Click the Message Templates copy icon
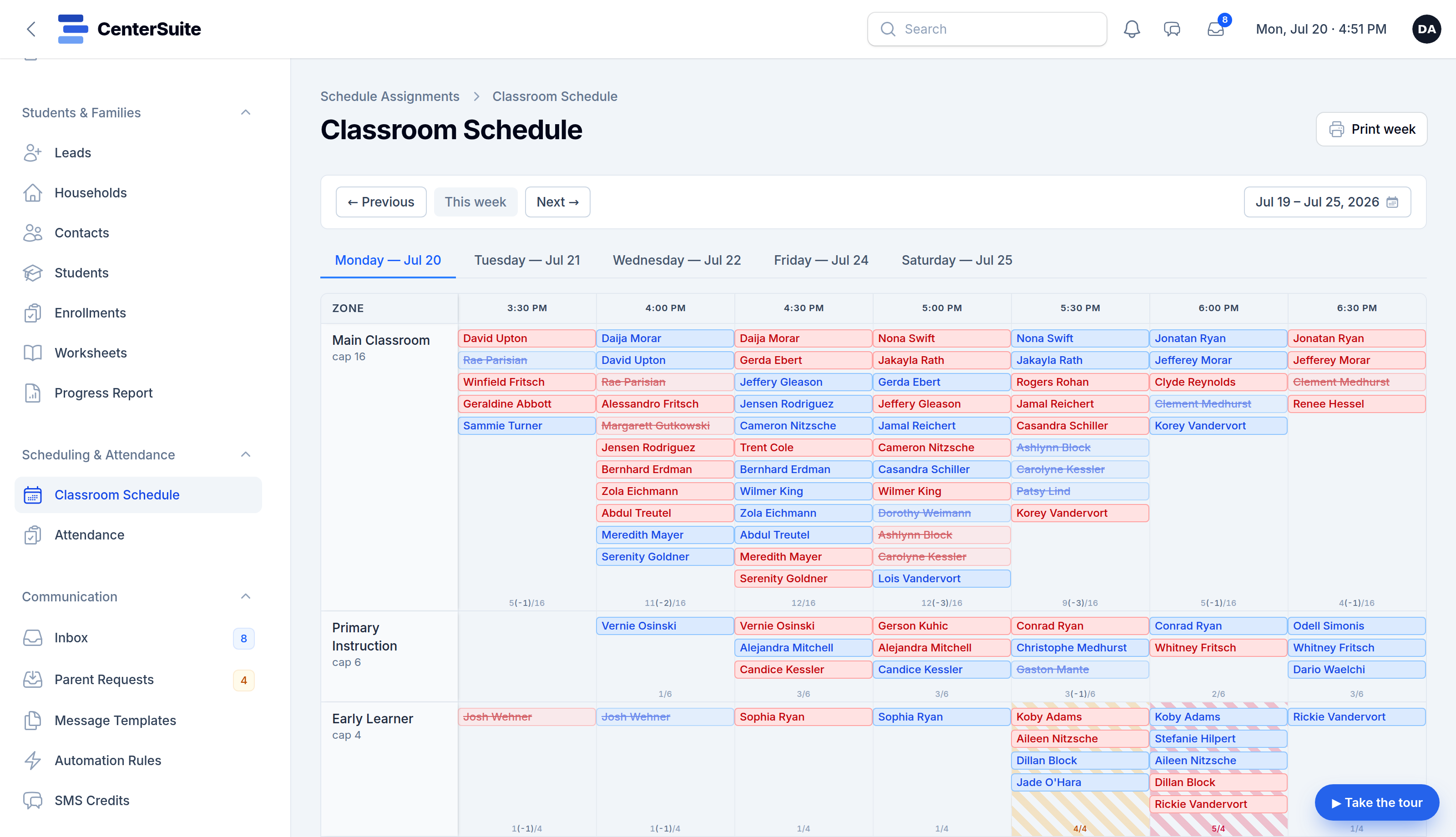Viewport: 1456px width, 837px height. click(33, 720)
